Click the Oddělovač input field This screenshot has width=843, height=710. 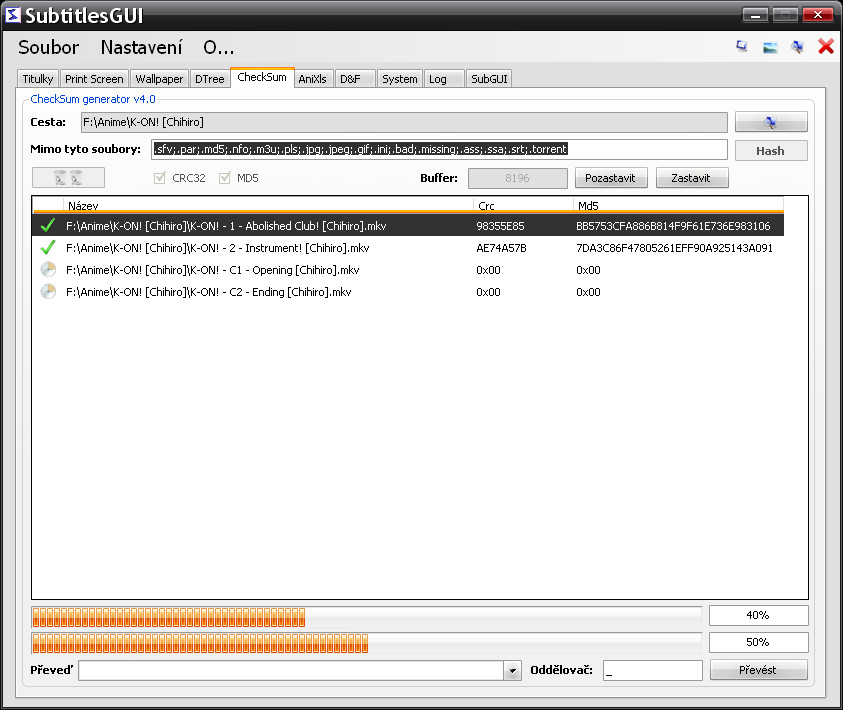click(653, 670)
